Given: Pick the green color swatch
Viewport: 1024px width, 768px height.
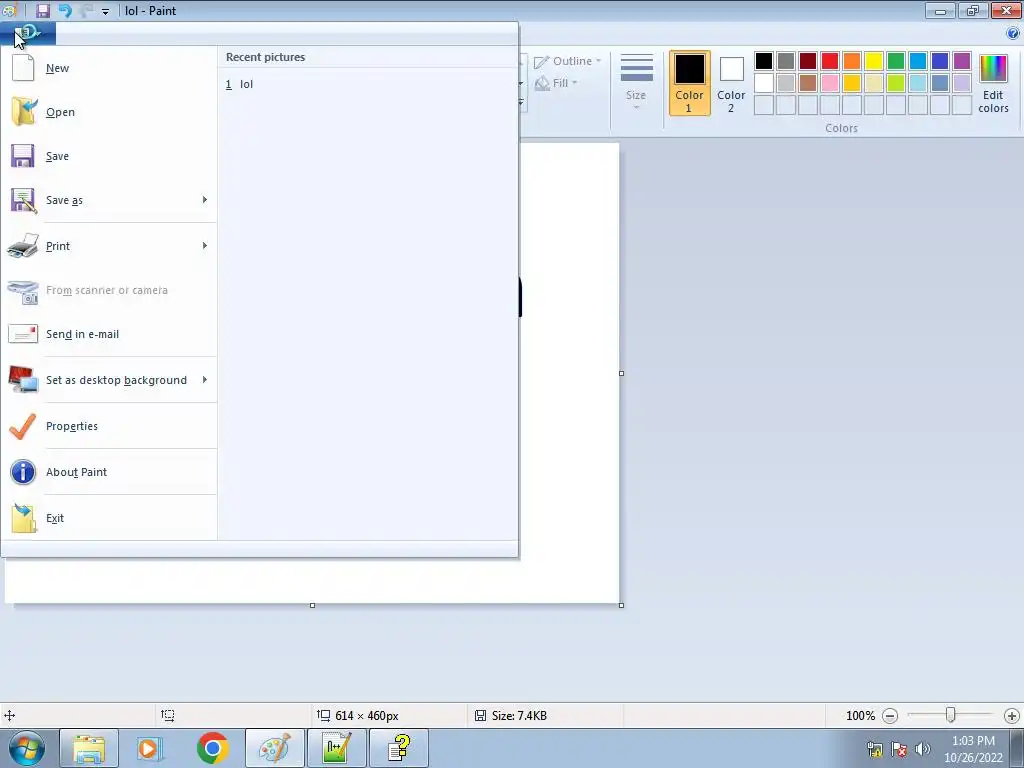Looking at the screenshot, I should click(895, 61).
